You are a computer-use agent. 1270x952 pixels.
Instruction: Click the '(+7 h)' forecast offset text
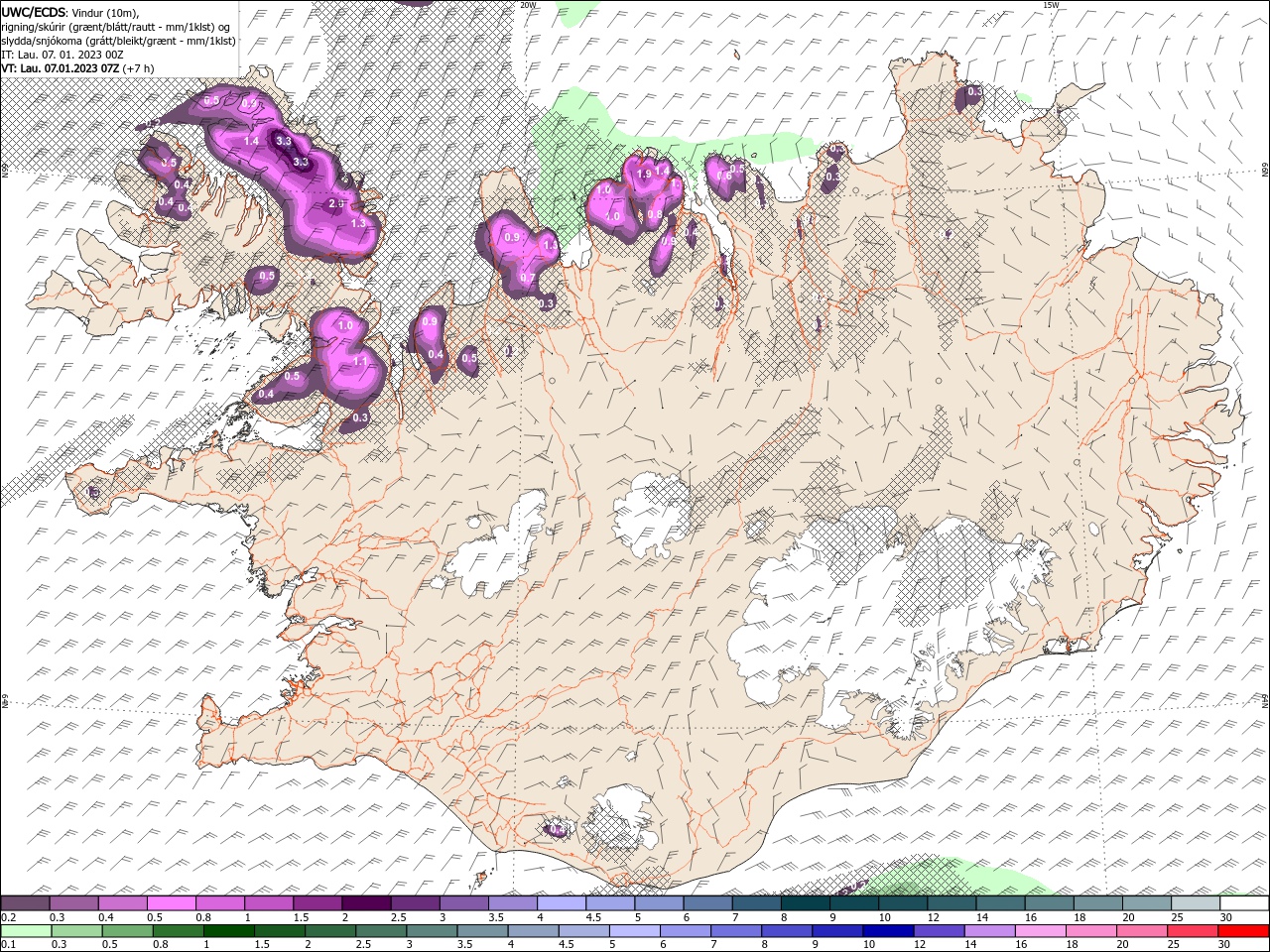pyautogui.click(x=139, y=67)
